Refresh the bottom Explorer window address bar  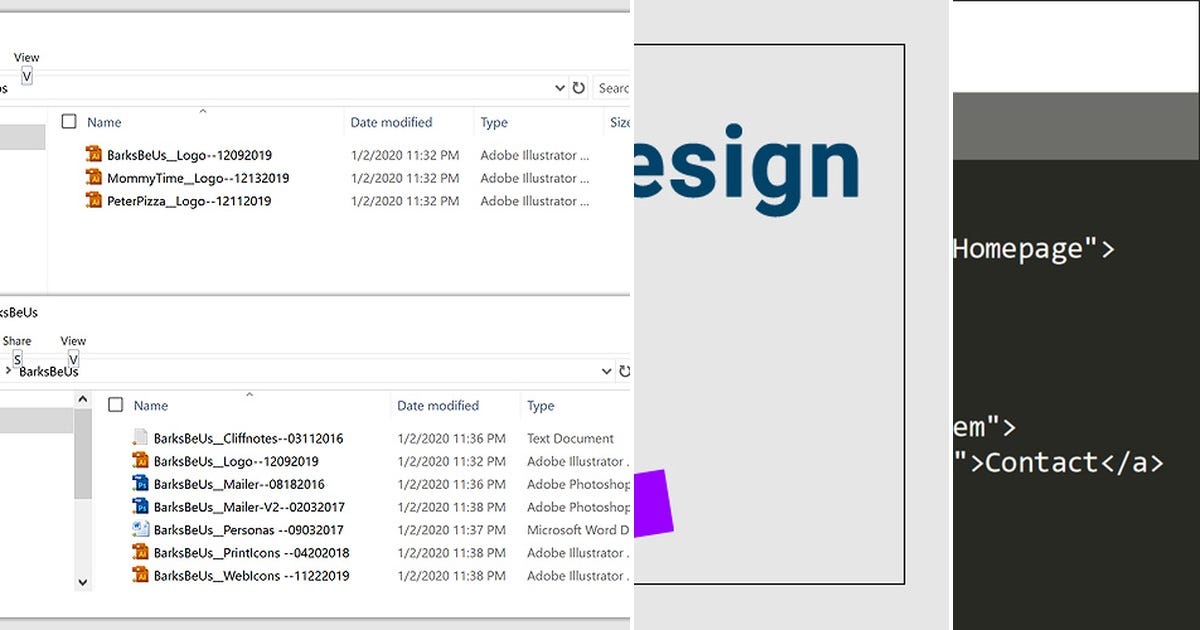coord(624,371)
